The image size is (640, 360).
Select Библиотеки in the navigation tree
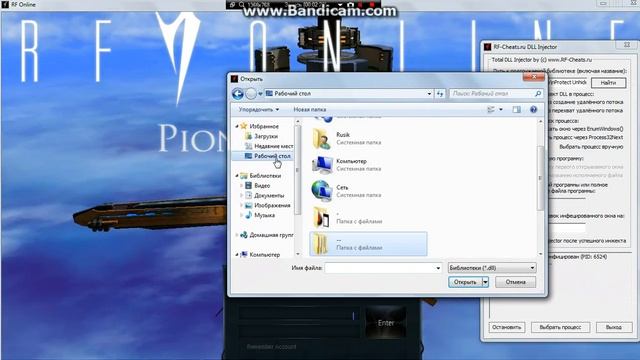[265, 176]
